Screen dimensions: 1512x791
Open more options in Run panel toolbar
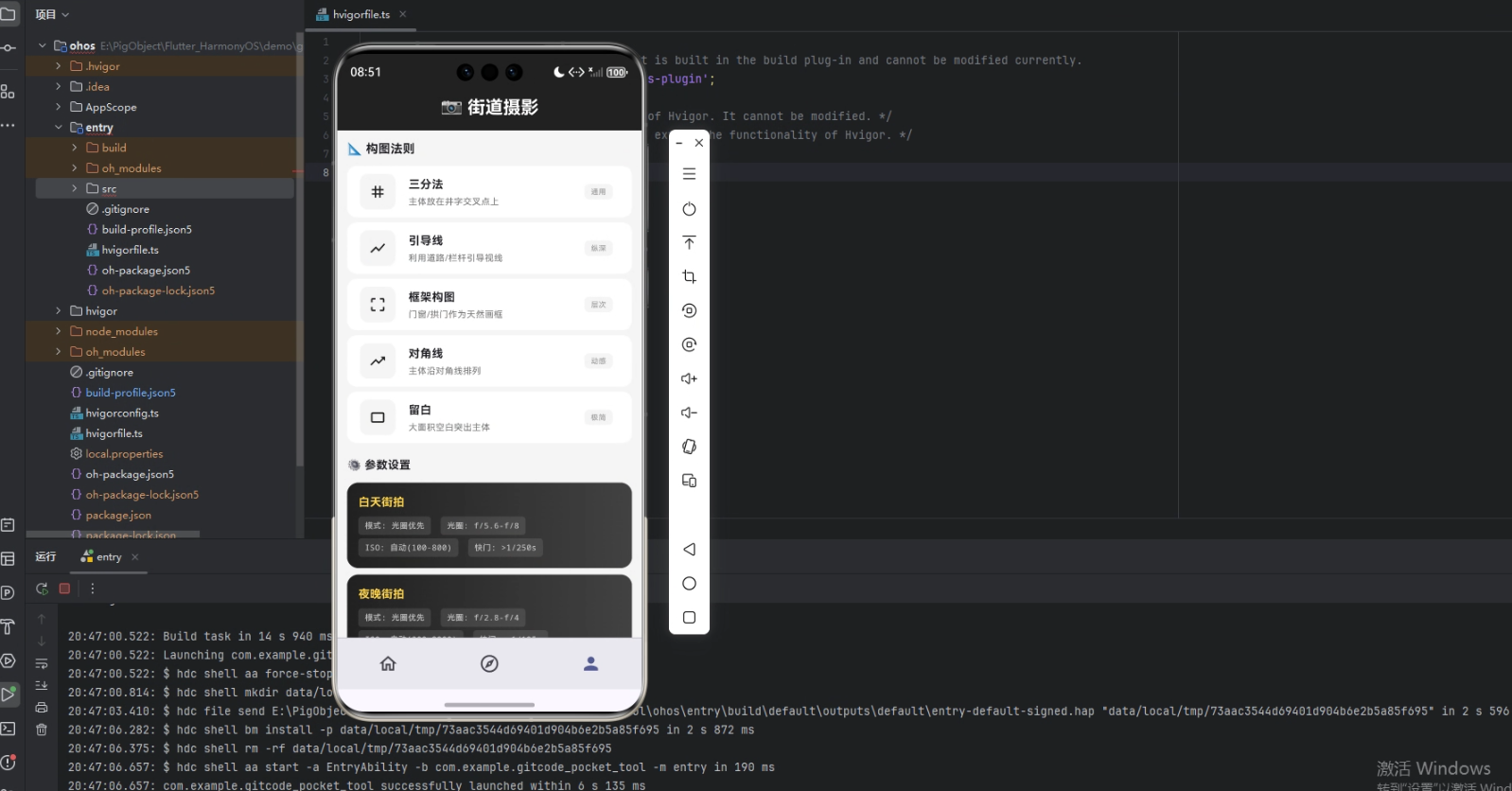[x=92, y=589]
